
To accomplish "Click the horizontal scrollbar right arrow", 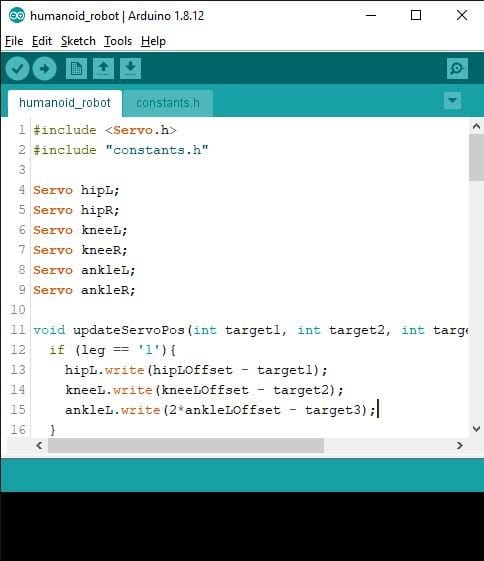I will click(x=460, y=445).
